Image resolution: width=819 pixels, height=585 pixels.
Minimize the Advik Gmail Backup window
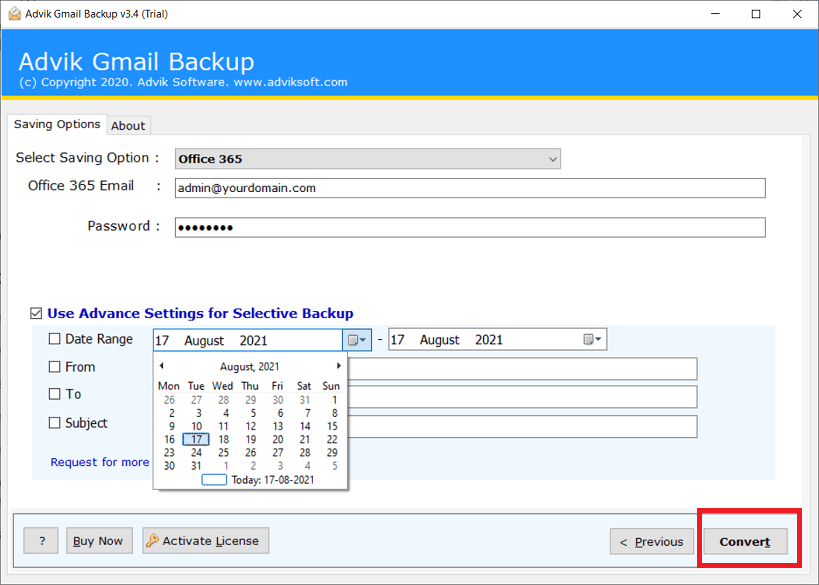pos(716,14)
